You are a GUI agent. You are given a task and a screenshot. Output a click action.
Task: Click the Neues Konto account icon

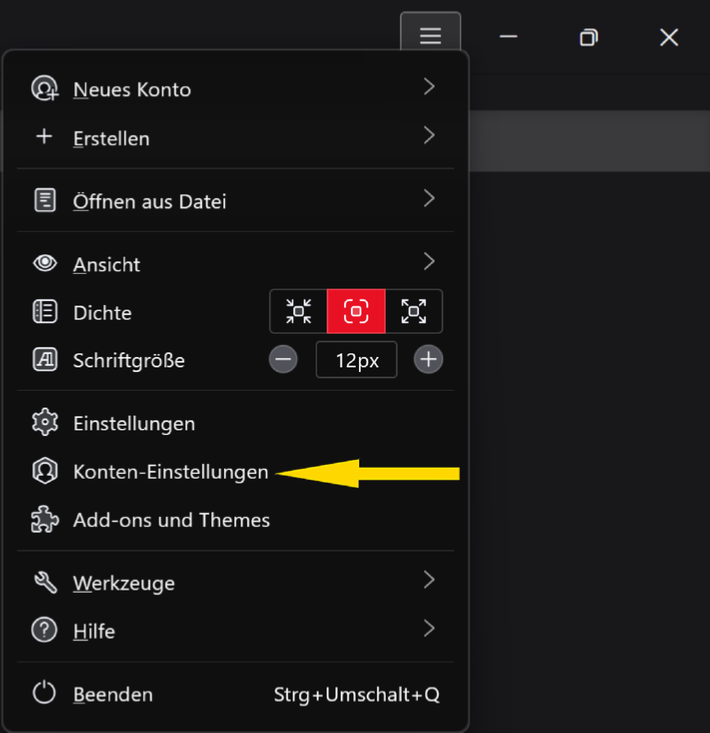click(45, 89)
